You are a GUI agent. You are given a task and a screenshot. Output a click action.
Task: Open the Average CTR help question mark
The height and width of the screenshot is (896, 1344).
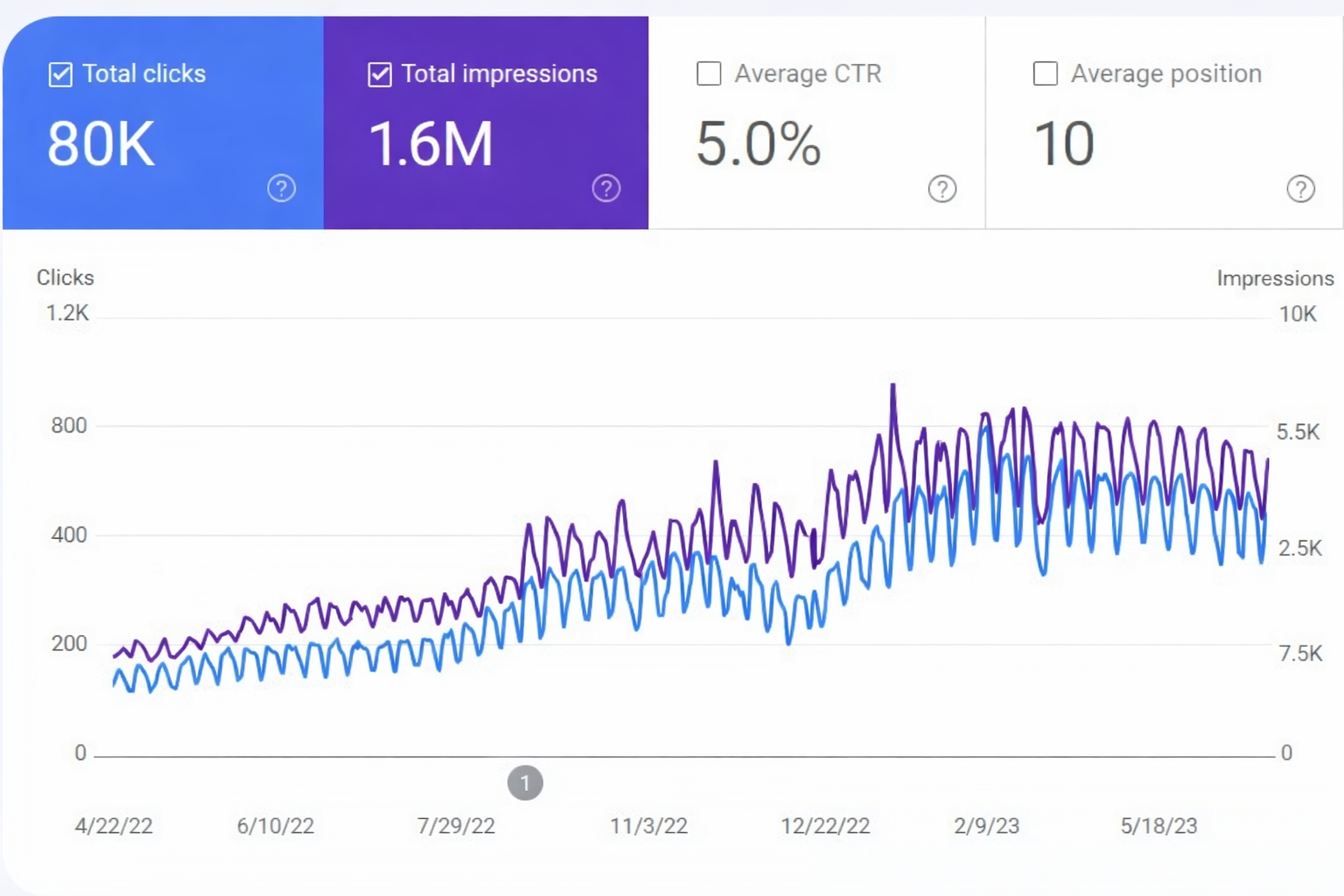coord(941,188)
